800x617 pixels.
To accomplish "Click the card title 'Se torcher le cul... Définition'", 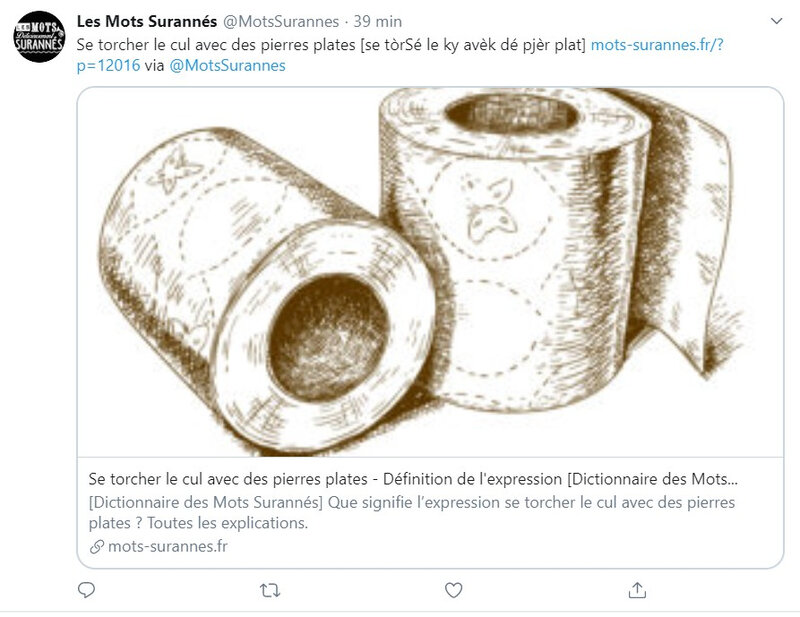I will coord(413,477).
